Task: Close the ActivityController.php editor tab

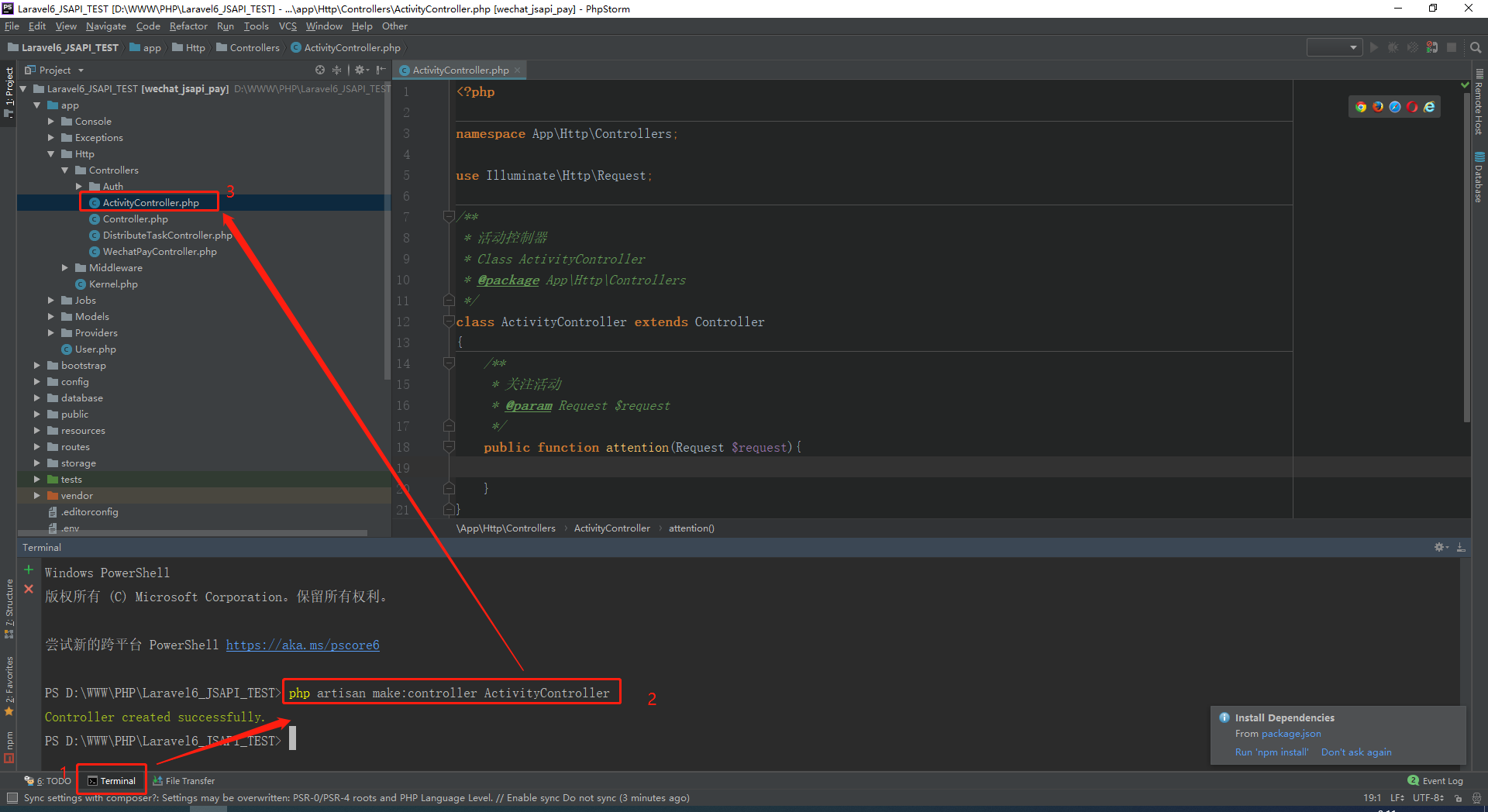Action: (x=518, y=70)
